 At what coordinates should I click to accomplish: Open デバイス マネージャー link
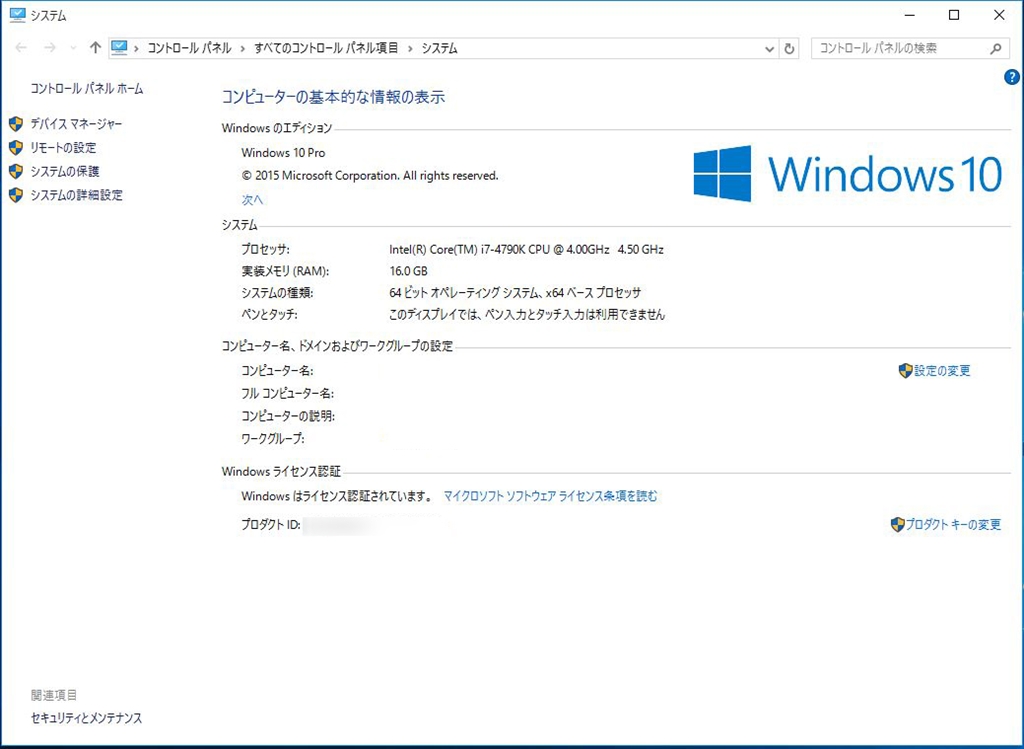click(76, 124)
